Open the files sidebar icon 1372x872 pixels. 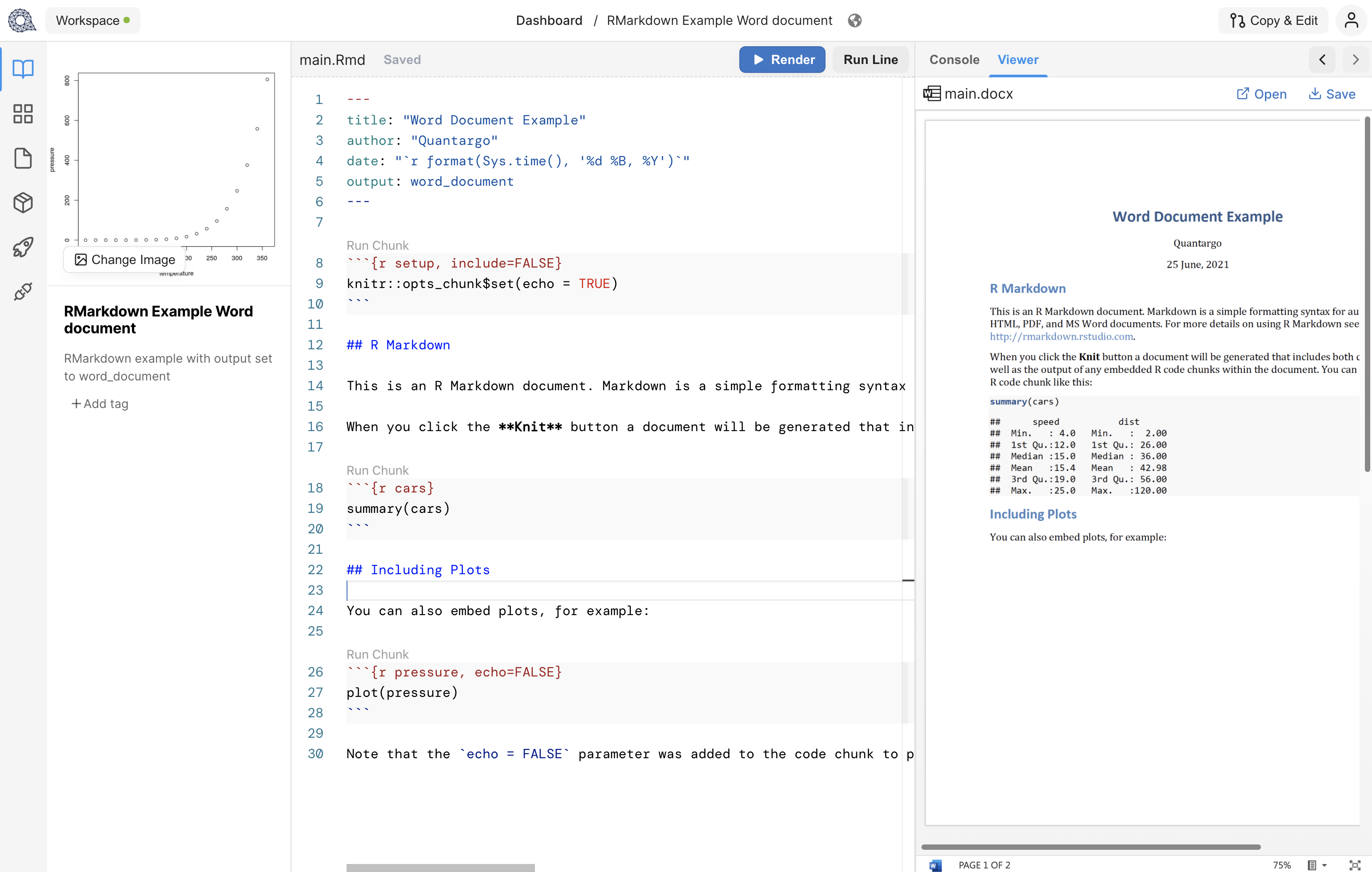point(23,158)
